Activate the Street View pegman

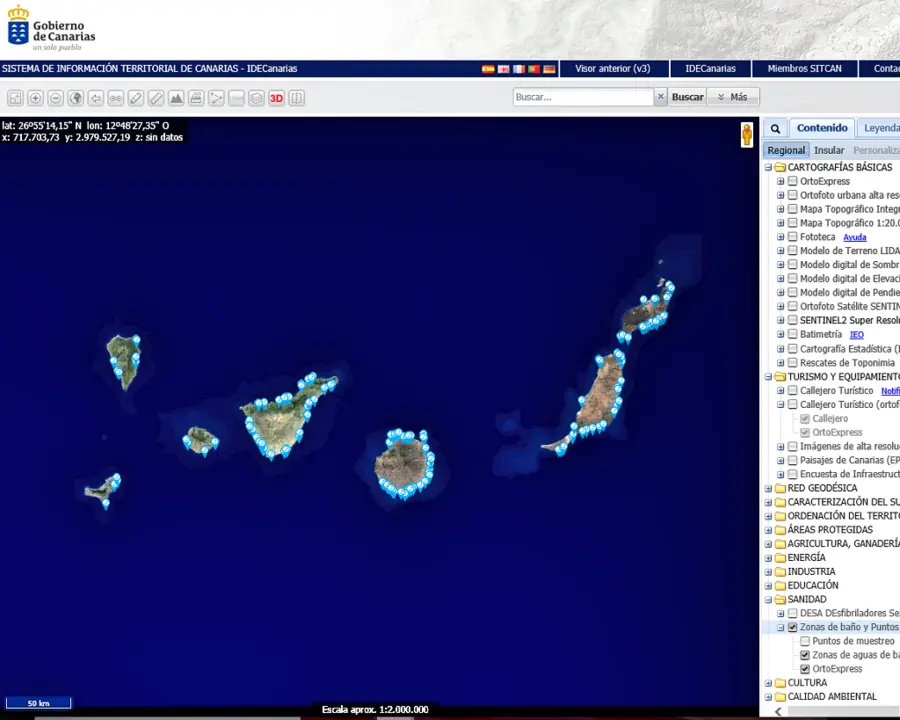coord(747,135)
